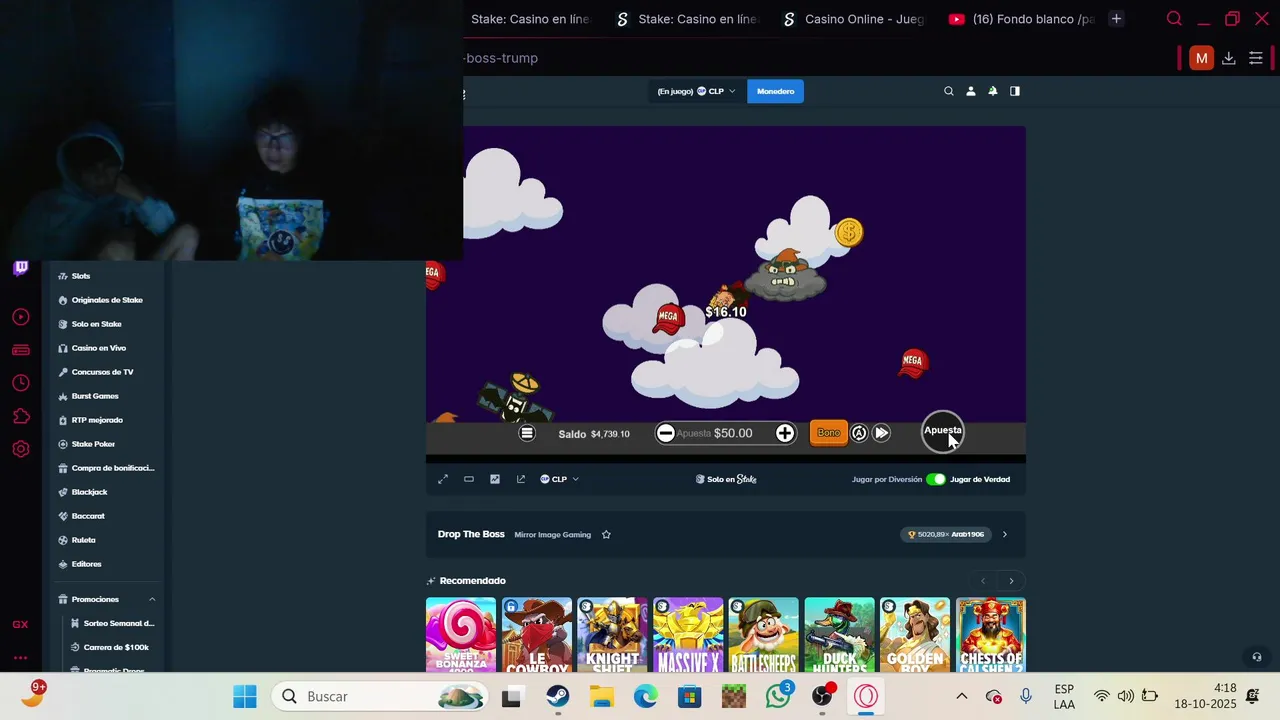1280x720 pixels.
Task: Open Originales de Stake in sidebar
Action: [x=107, y=300]
